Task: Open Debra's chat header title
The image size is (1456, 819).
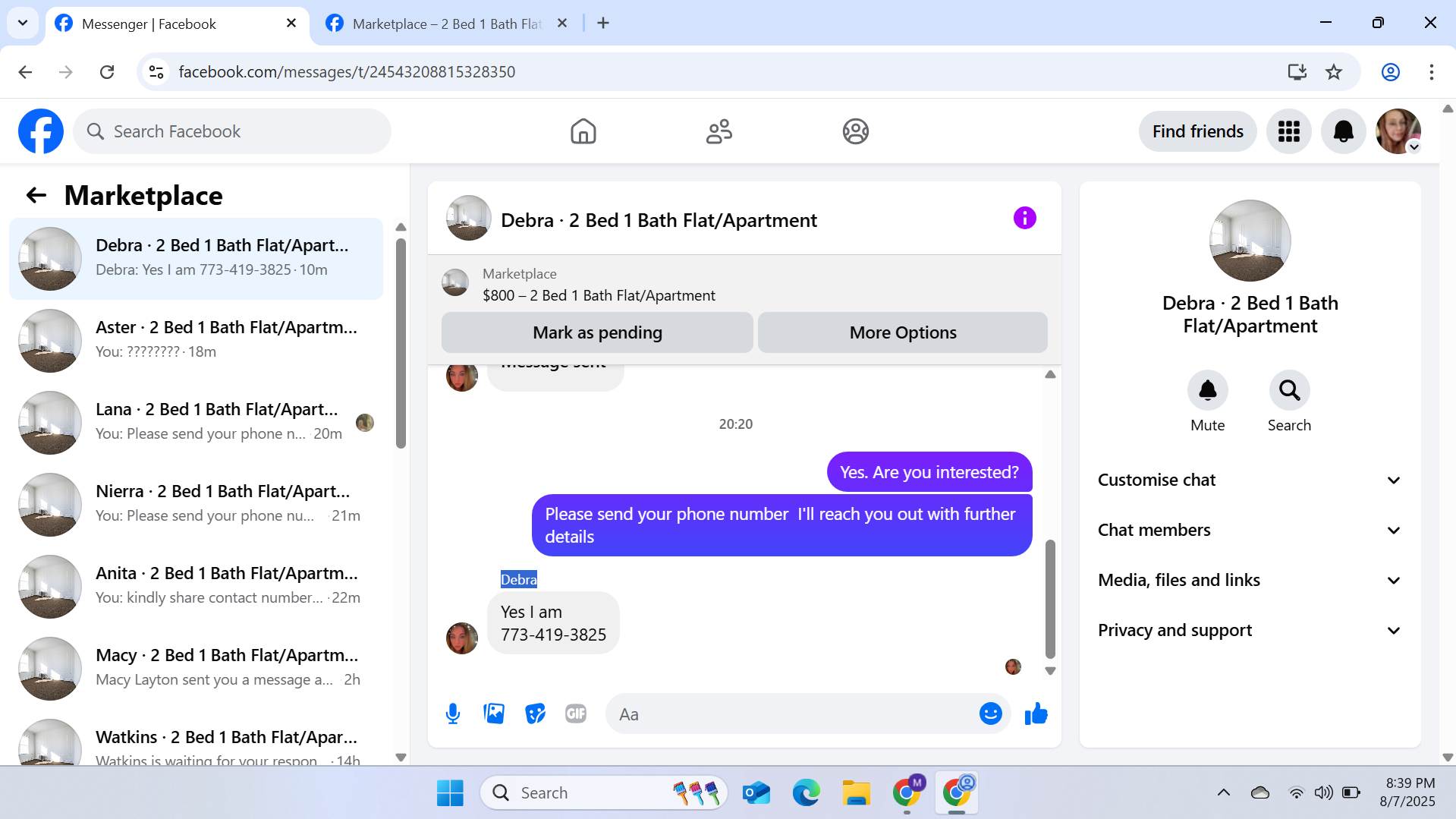Action: [x=659, y=220]
